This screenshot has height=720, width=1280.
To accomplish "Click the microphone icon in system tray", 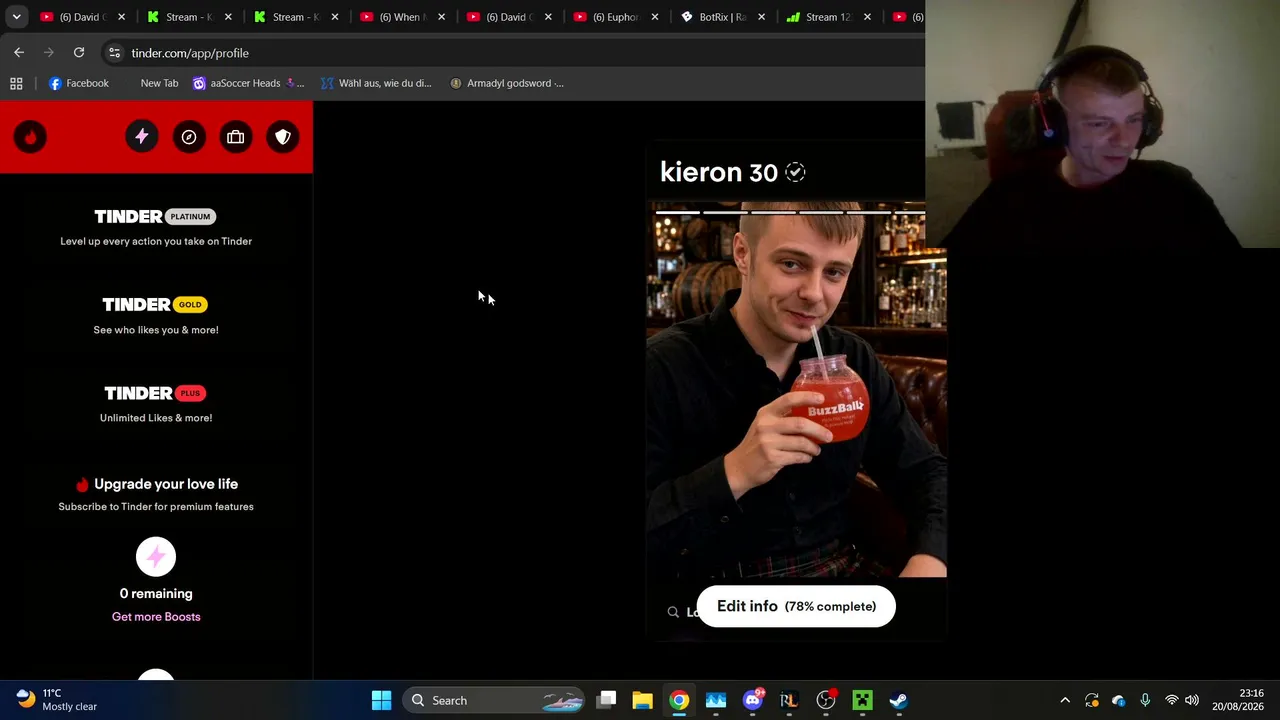I will click(1145, 700).
